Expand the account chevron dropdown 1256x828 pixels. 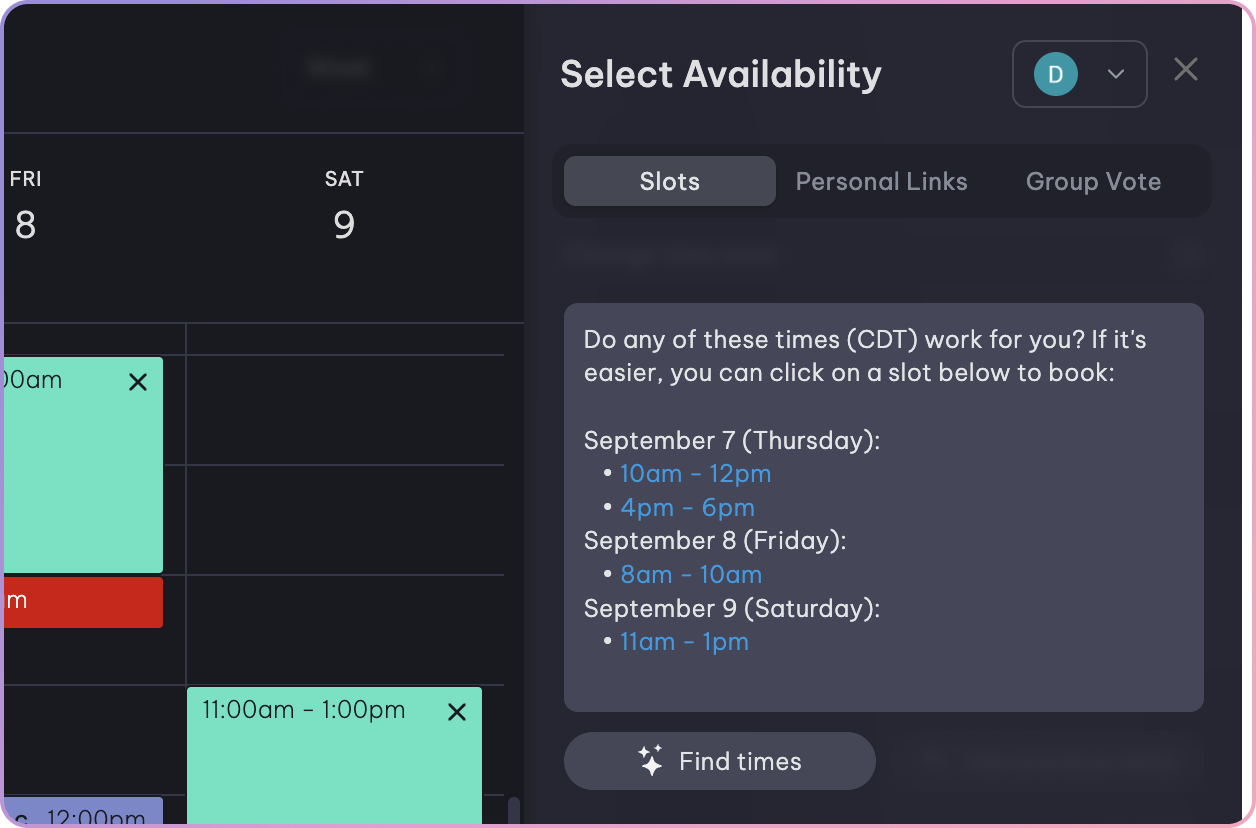(x=1116, y=74)
